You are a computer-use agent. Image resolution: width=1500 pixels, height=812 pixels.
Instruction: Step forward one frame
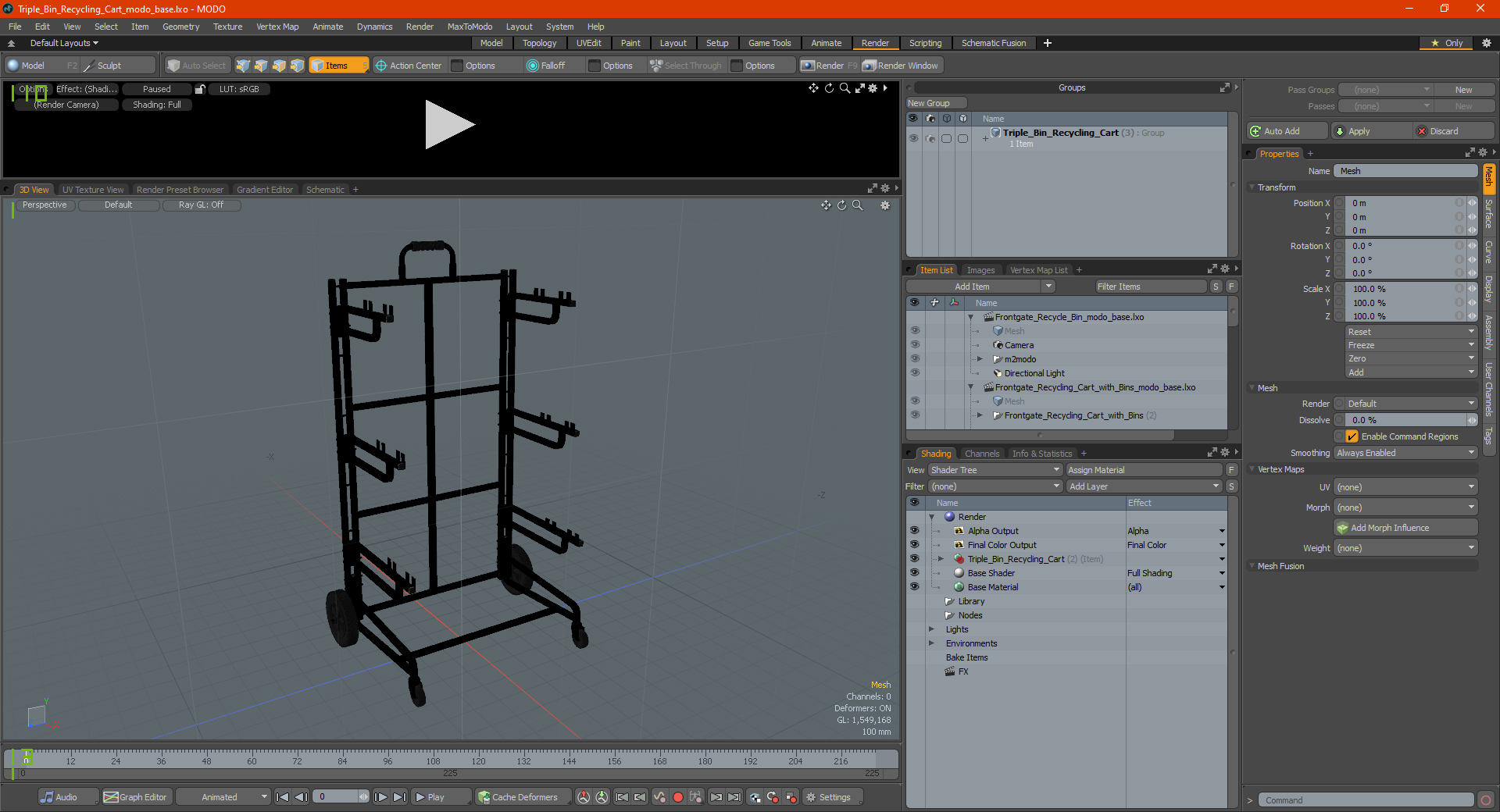click(381, 797)
